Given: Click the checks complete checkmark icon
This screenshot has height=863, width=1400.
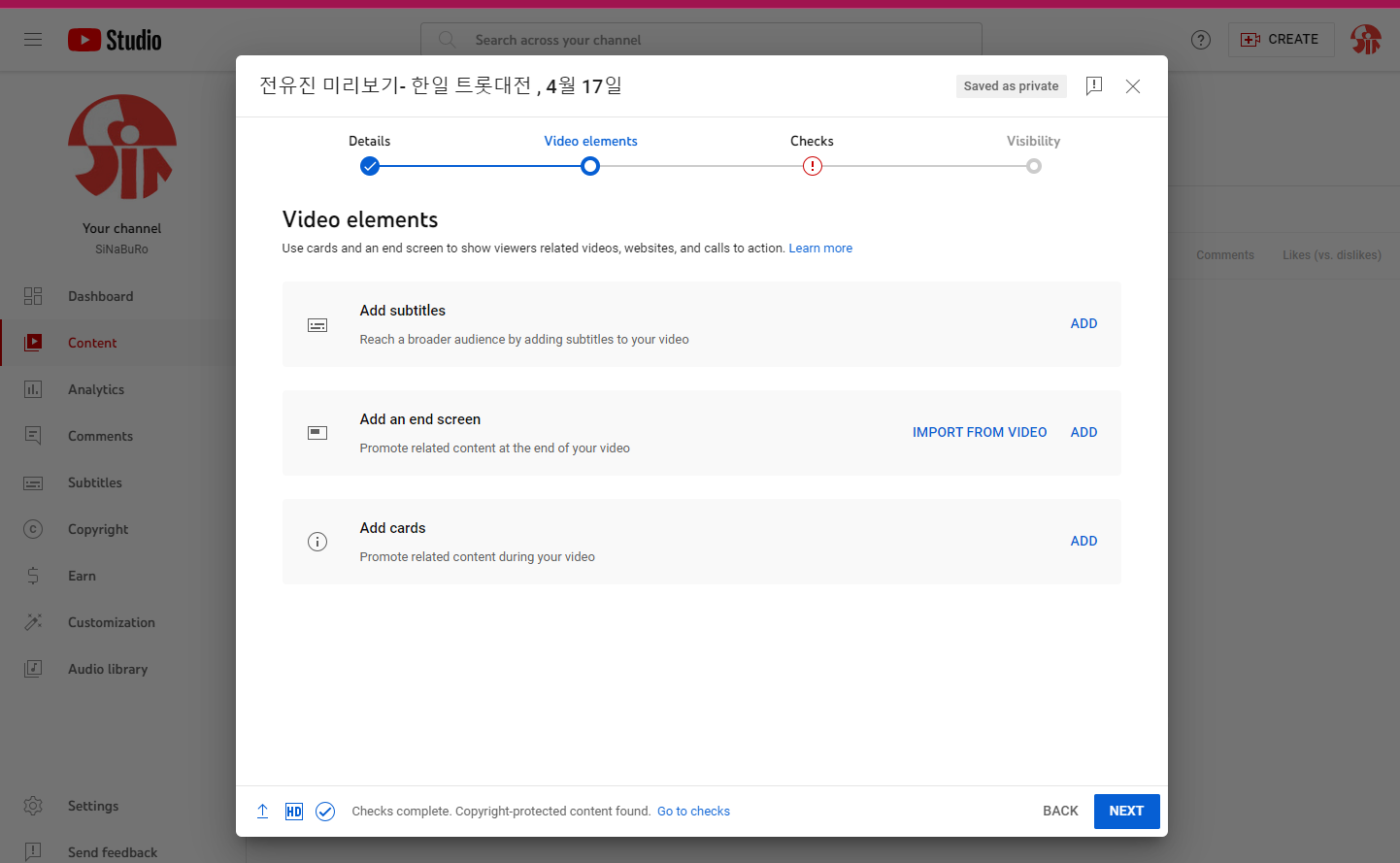Looking at the screenshot, I should (x=325, y=812).
